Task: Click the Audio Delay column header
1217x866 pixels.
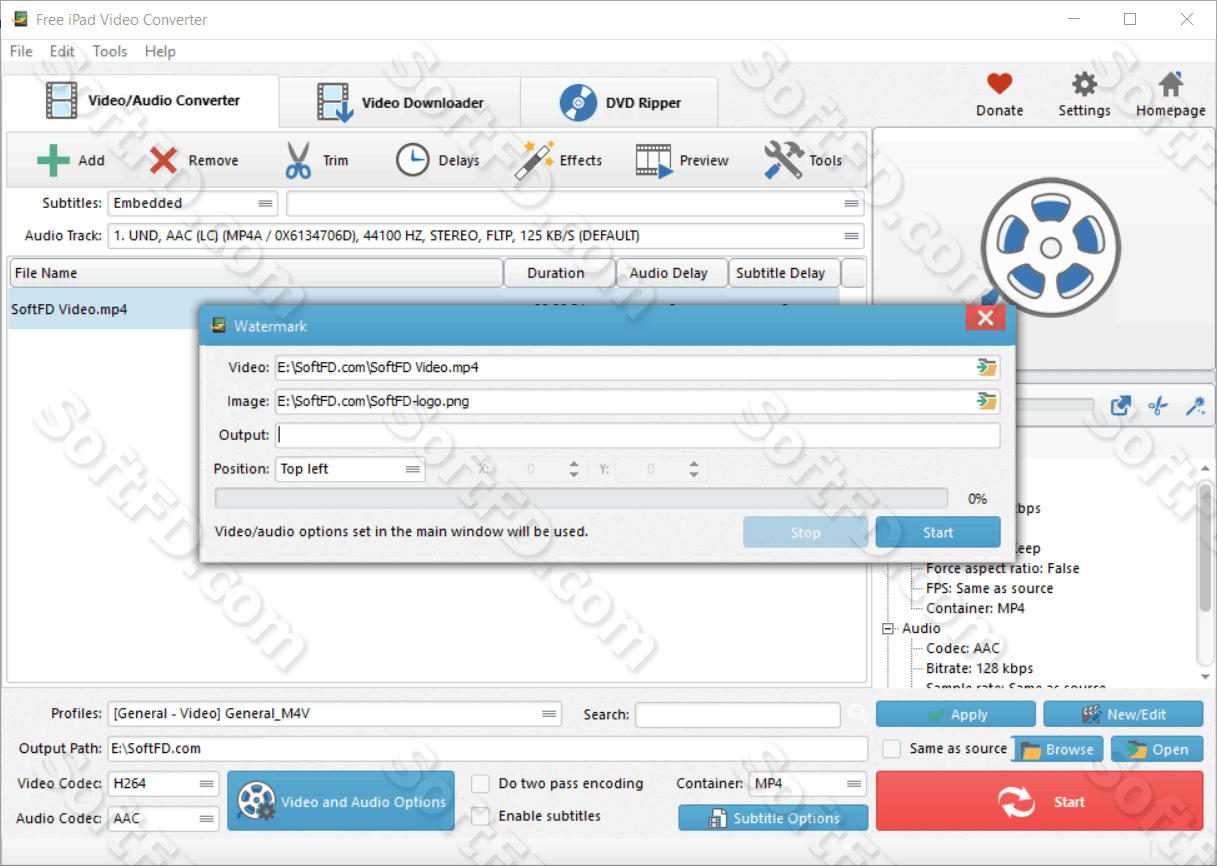Action: tap(670, 273)
